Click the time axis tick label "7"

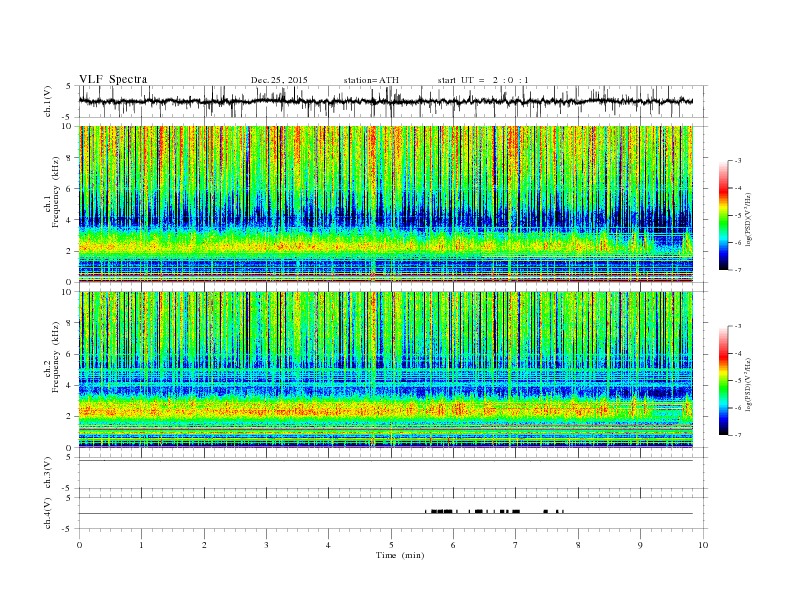(516, 545)
